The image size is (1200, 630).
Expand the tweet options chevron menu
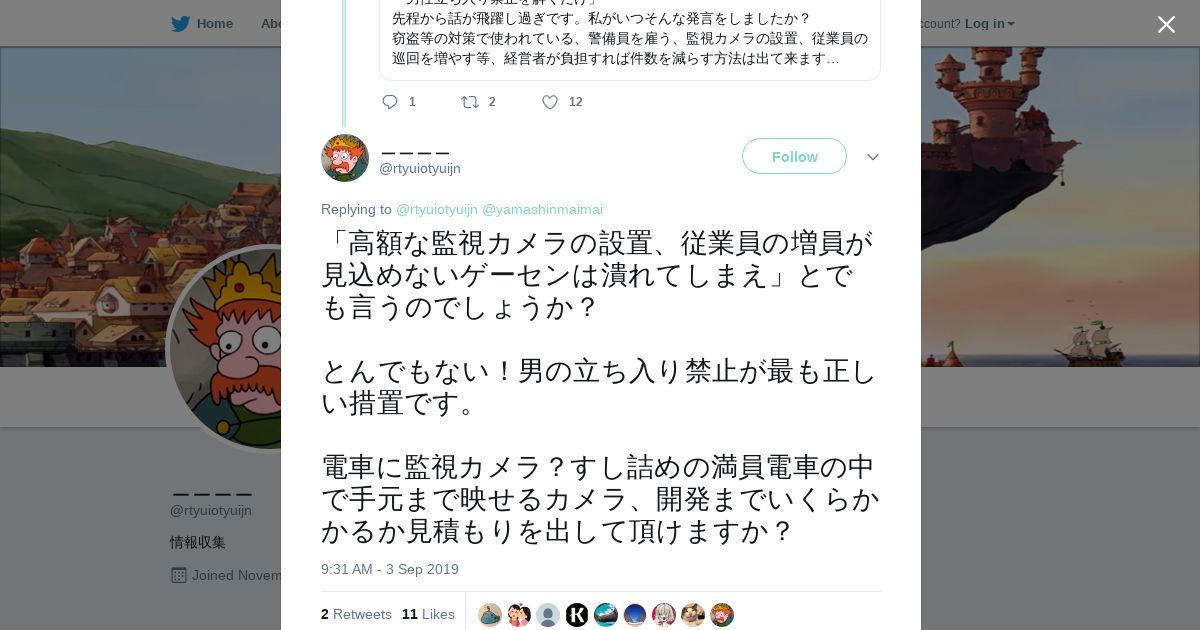point(872,157)
